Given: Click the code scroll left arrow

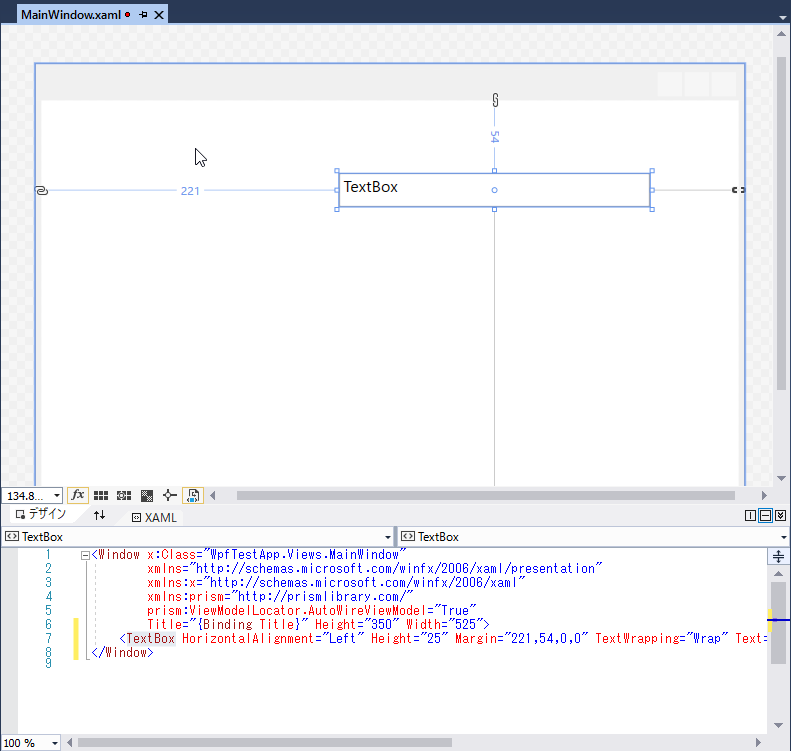Looking at the screenshot, I should (70, 743).
